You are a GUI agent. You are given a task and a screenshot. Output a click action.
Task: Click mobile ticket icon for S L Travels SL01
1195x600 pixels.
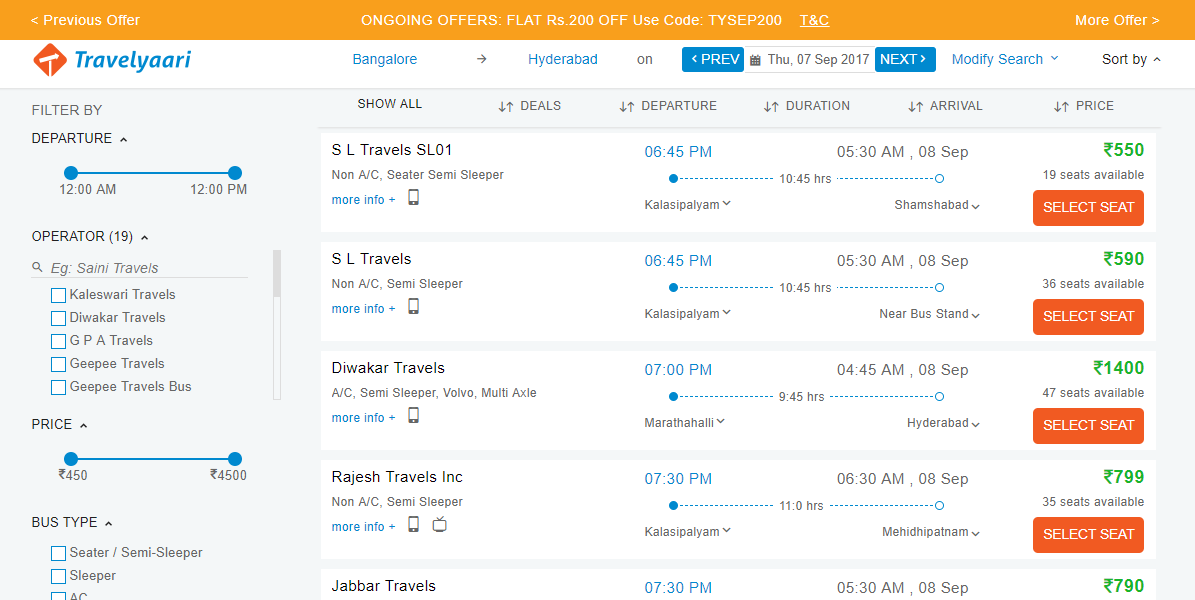[x=414, y=198]
